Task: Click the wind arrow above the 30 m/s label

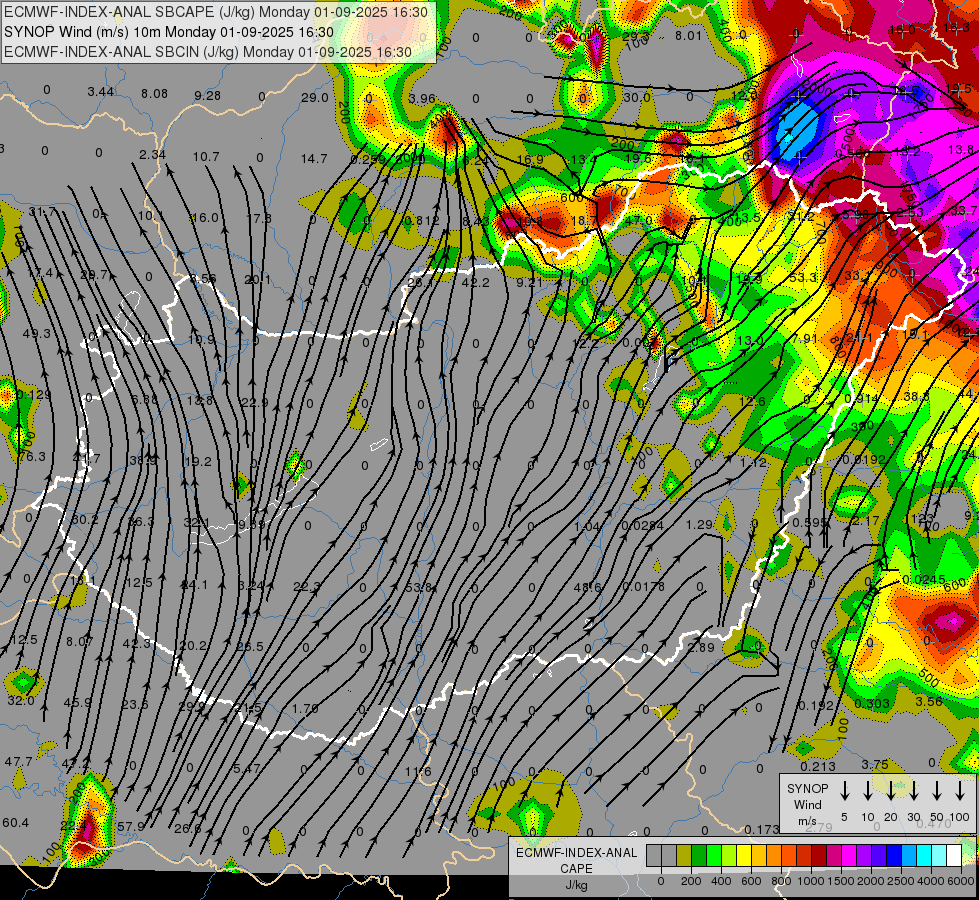Action: tap(914, 790)
